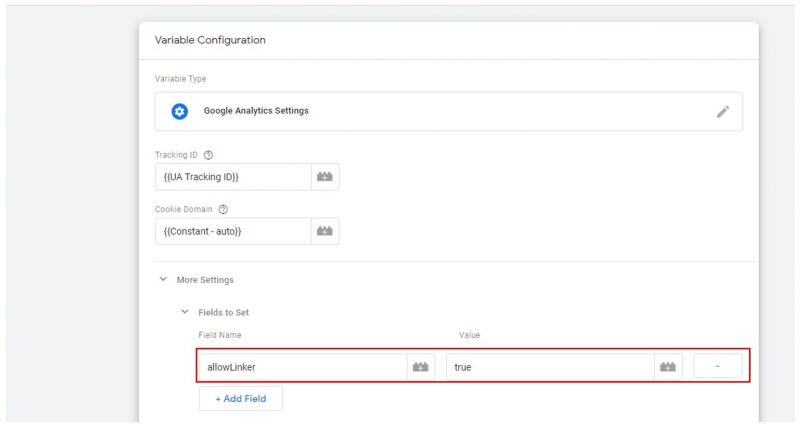Open the Tracking ID help icon

208,155
